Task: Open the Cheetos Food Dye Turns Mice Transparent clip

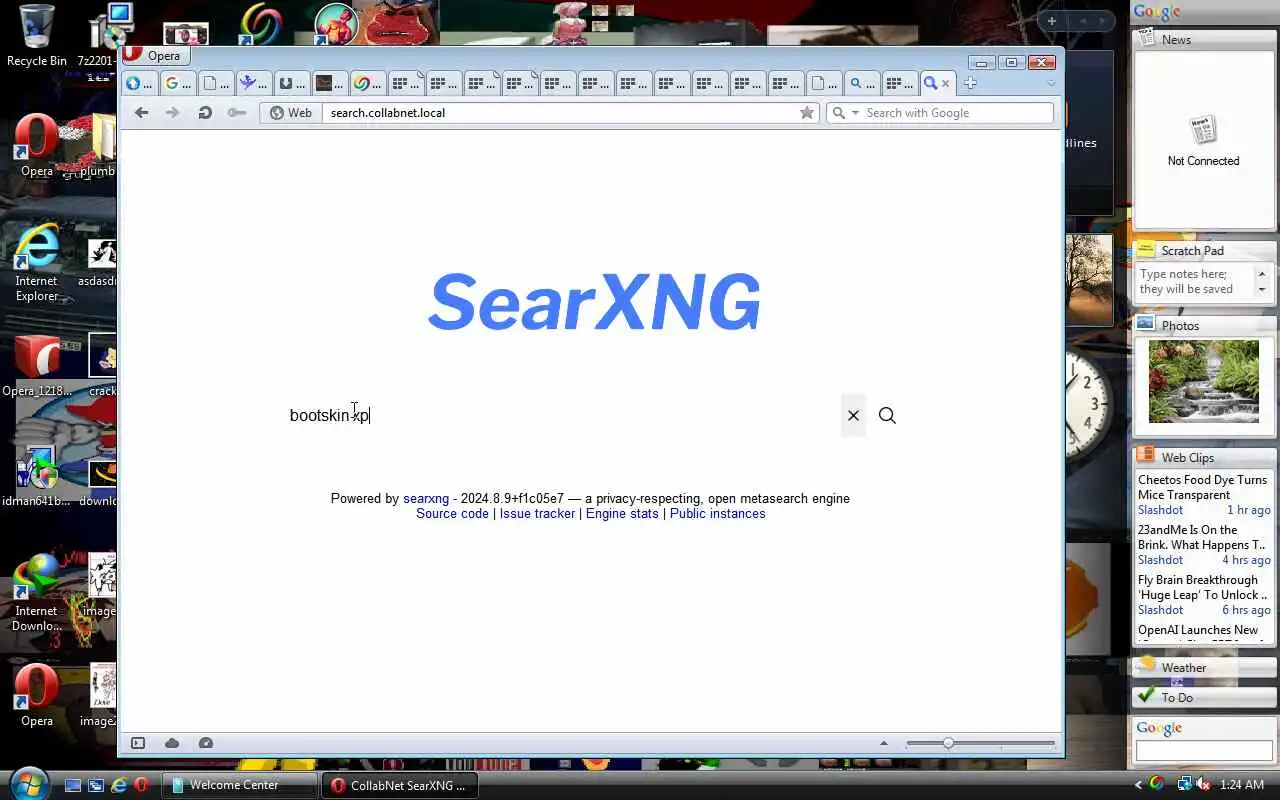Action: [x=1204, y=487]
